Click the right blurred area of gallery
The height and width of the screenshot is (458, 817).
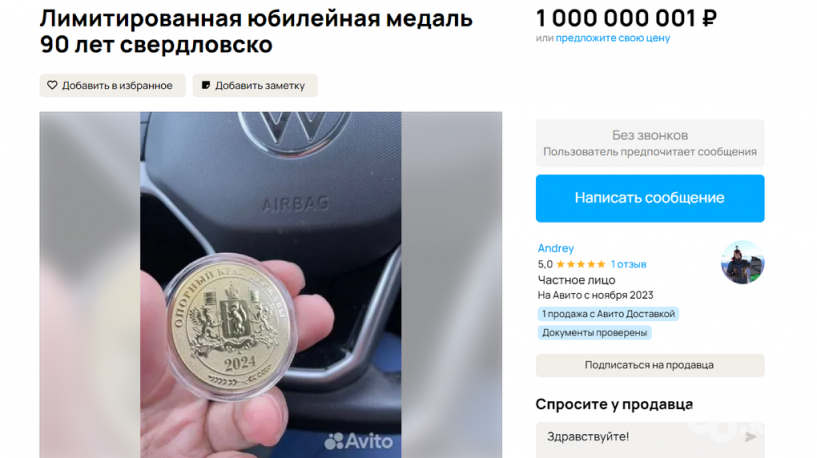point(451,285)
